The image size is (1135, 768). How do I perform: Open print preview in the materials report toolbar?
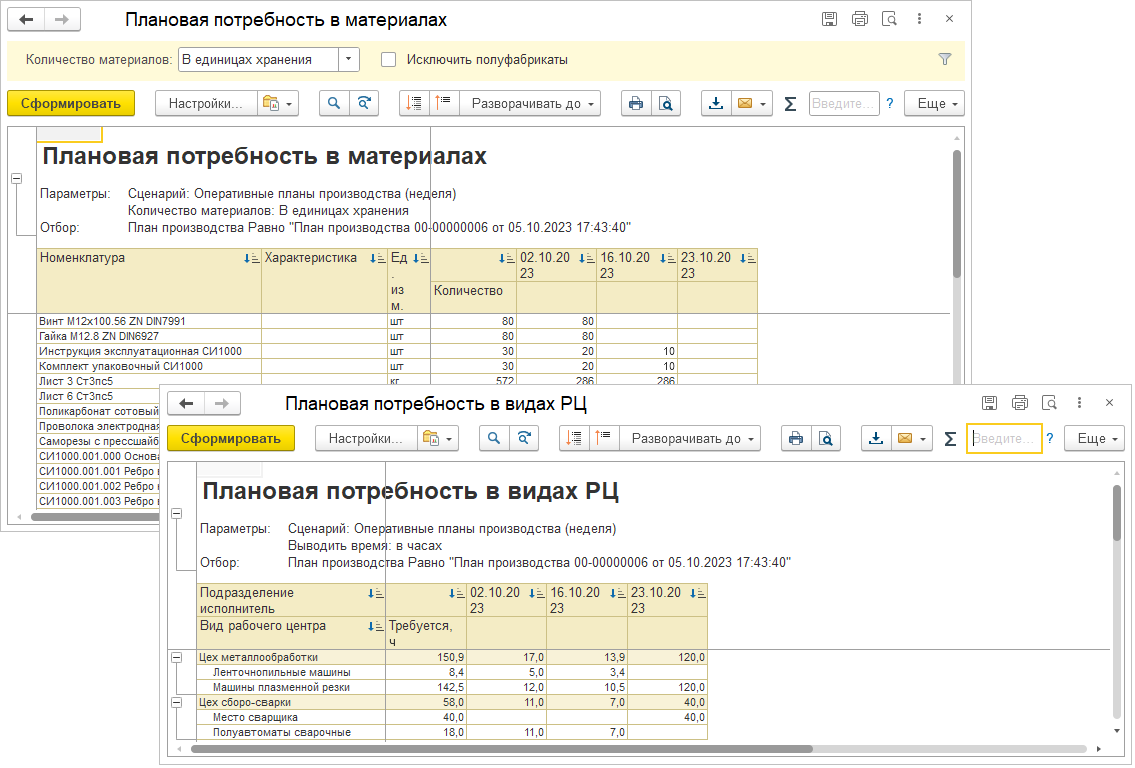click(665, 103)
